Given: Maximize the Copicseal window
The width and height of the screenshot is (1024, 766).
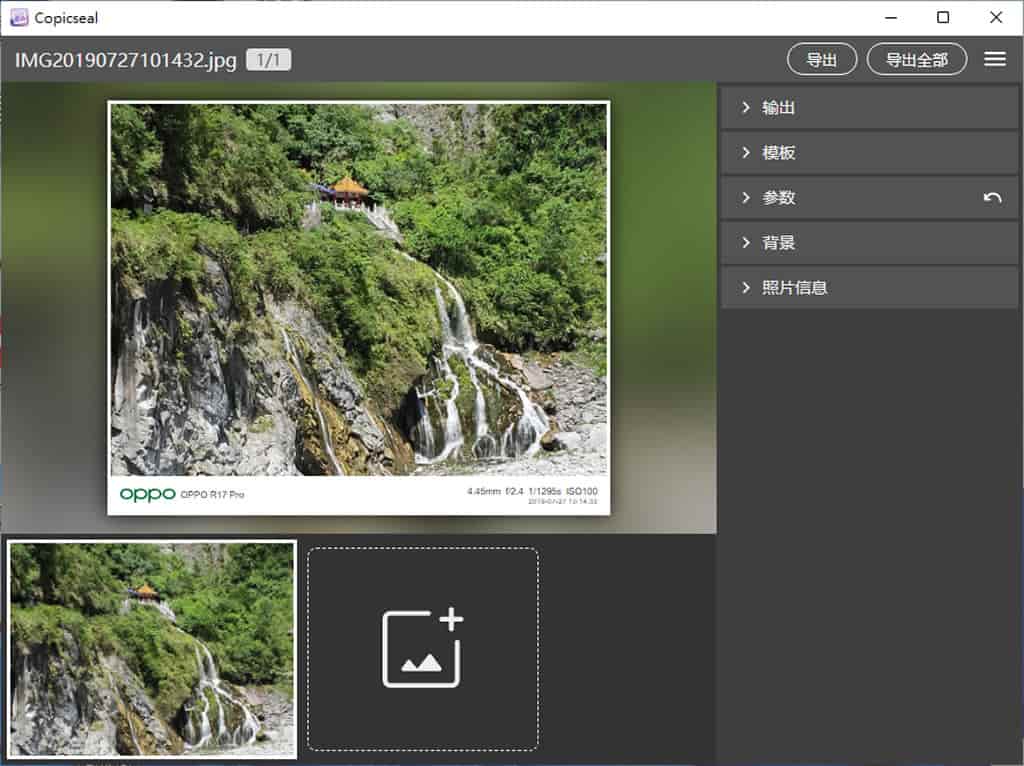Looking at the screenshot, I should tap(943, 18).
